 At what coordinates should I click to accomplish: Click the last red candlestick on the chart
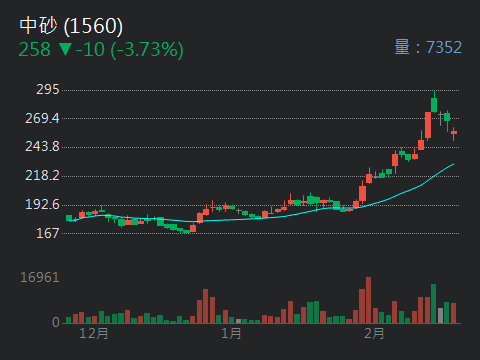(454, 133)
